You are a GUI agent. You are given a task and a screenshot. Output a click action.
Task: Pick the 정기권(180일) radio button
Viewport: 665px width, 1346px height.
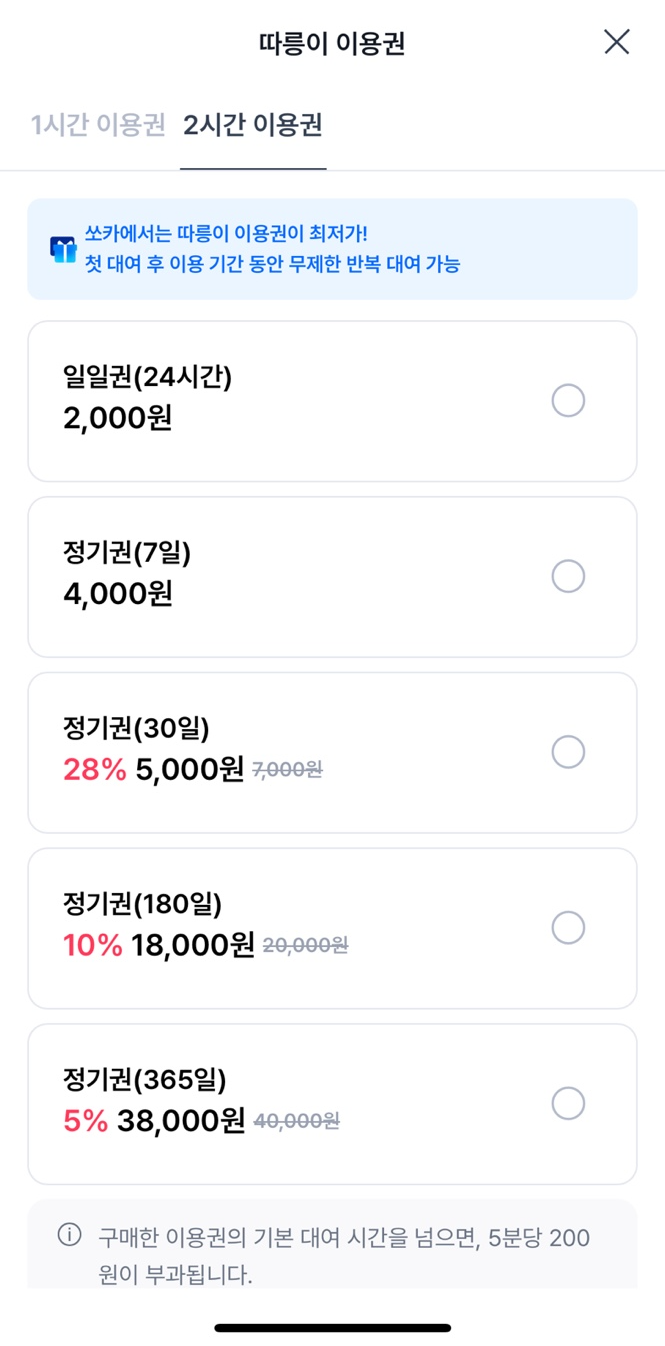[568, 928]
